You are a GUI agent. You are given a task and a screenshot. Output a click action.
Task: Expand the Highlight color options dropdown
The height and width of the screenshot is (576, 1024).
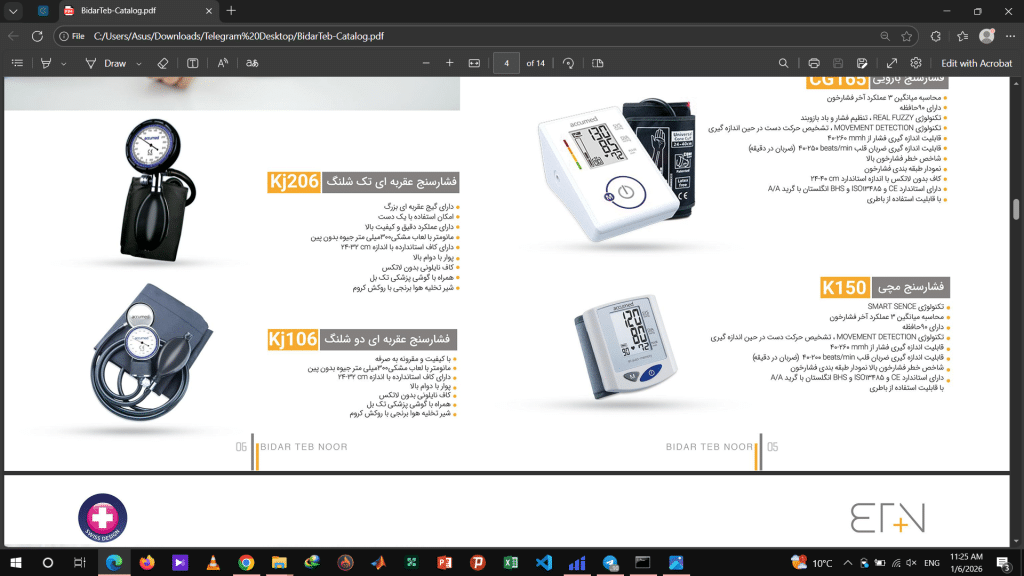point(63,63)
